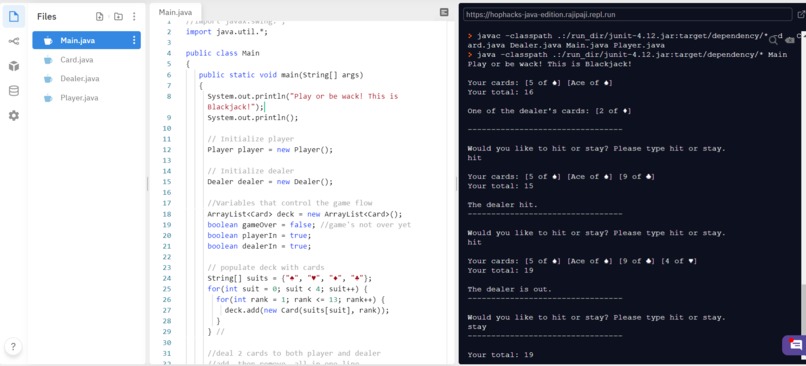Click 'public class Main' in the editor
The width and height of the screenshot is (806, 366).
coord(223,53)
